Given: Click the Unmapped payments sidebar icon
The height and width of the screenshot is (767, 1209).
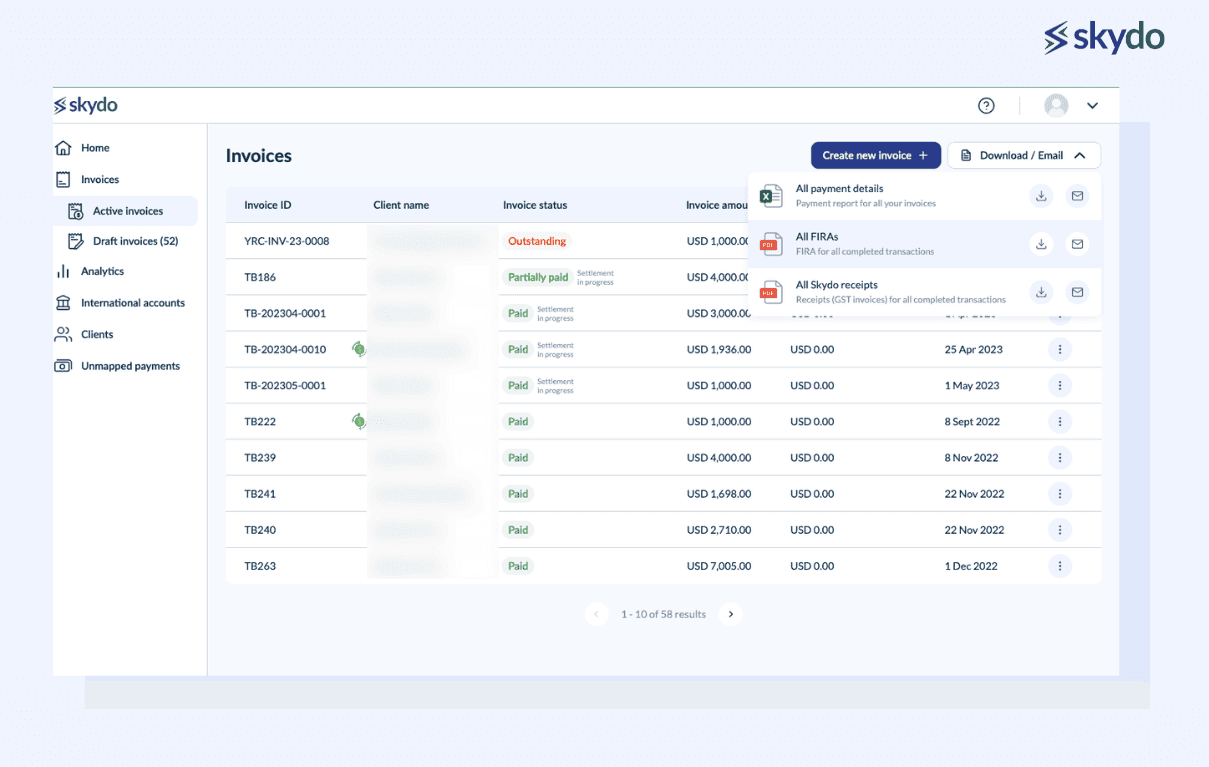Looking at the screenshot, I should tap(62, 366).
